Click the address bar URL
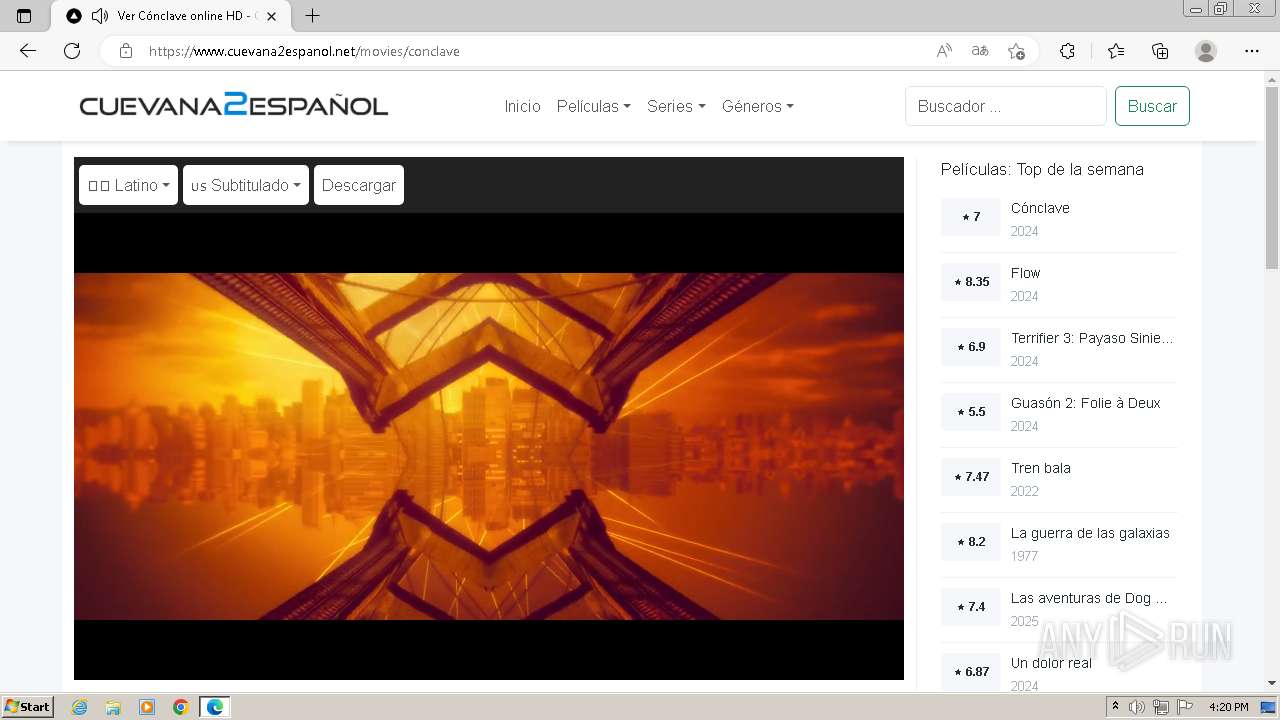Viewport: 1280px width, 720px height. tap(304, 51)
